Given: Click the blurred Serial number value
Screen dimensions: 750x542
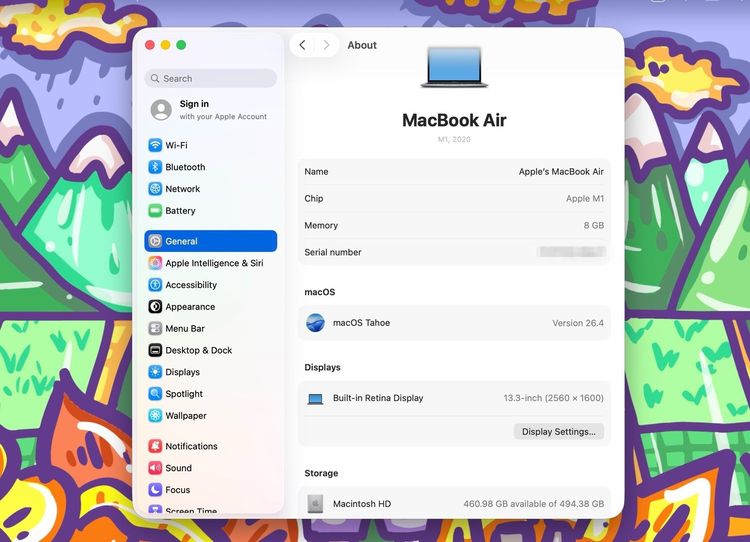Looking at the screenshot, I should (x=572, y=252).
